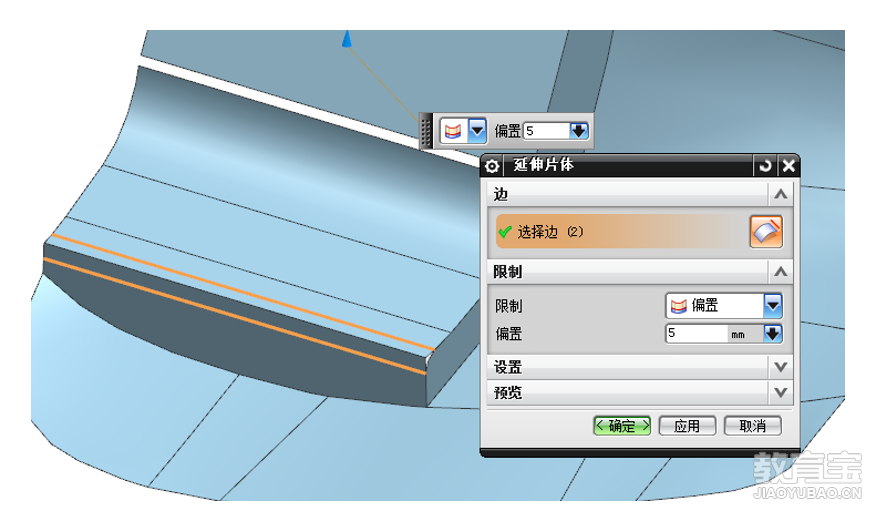Image resolution: width=883 pixels, height=522 pixels.
Task: Reset the 延伸片体 dialog with the reset arrow
Action: click(765, 166)
